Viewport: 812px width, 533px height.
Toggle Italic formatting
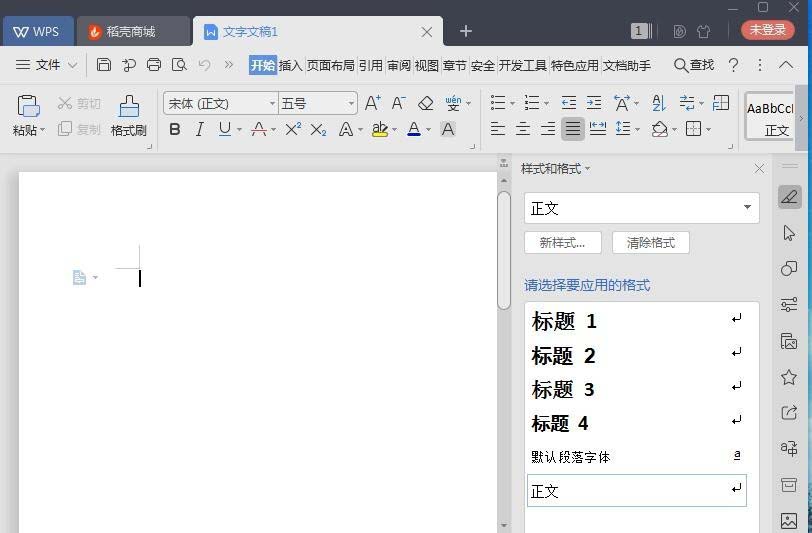[x=200, y=129]
